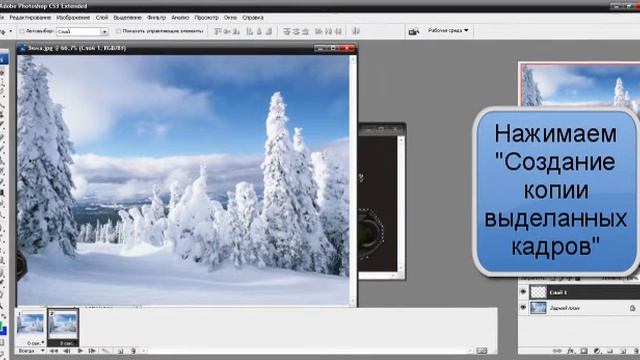This screenshot has height=360, width=640.
Task: Click the link layers icon
Action: (557, 351)
